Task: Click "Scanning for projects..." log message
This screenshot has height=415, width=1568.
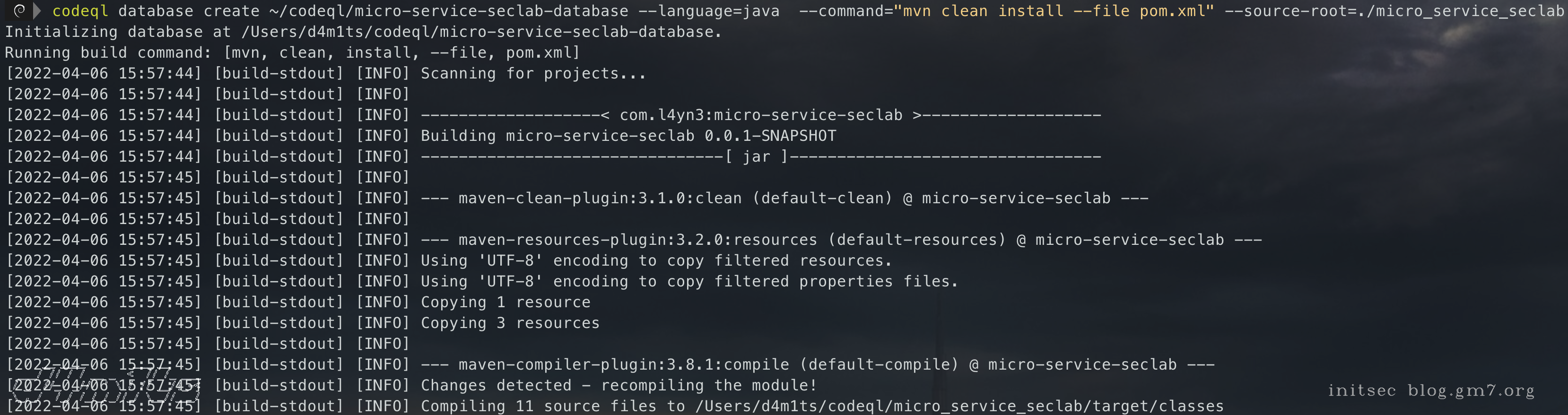Action: [533, 74]
